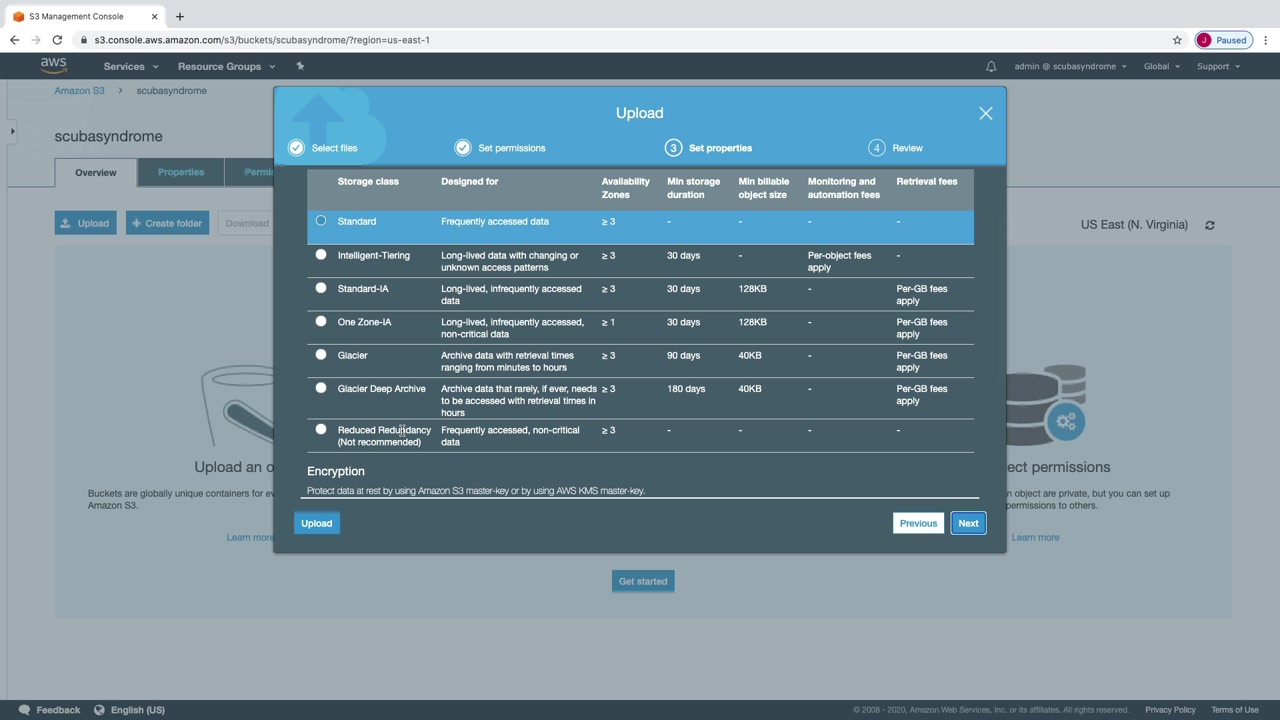Return to the Set permissions step

pyautogui.click(x=500, y=148)
